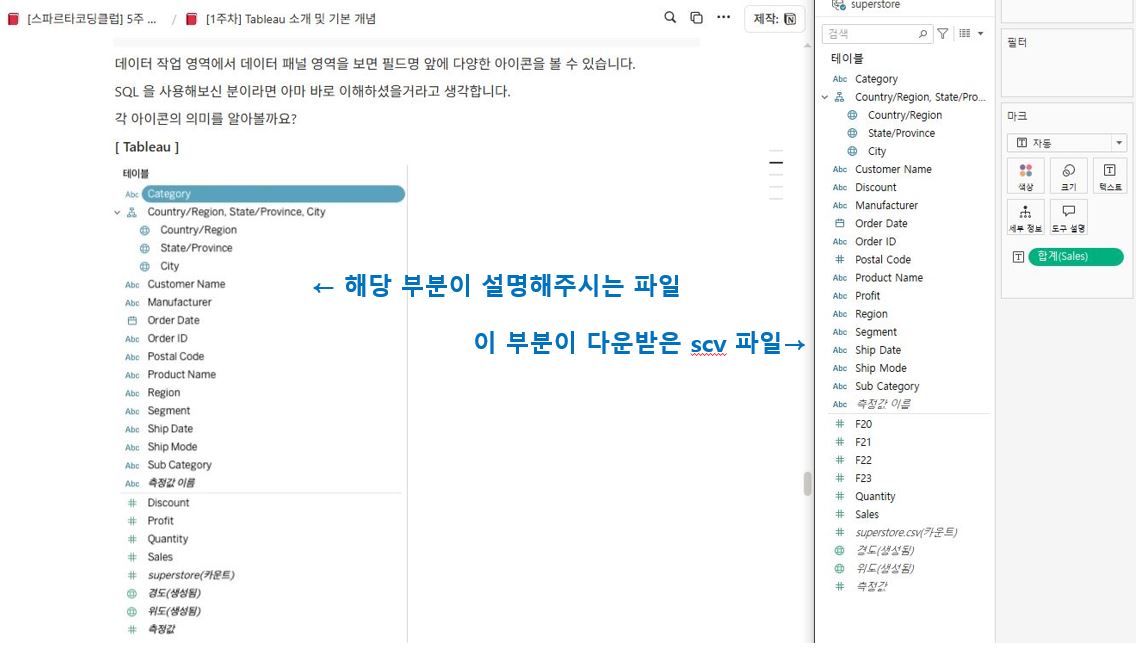
Task: Select the Manufacturer field in Tableau pane
Action: click(x=886, y=205)
